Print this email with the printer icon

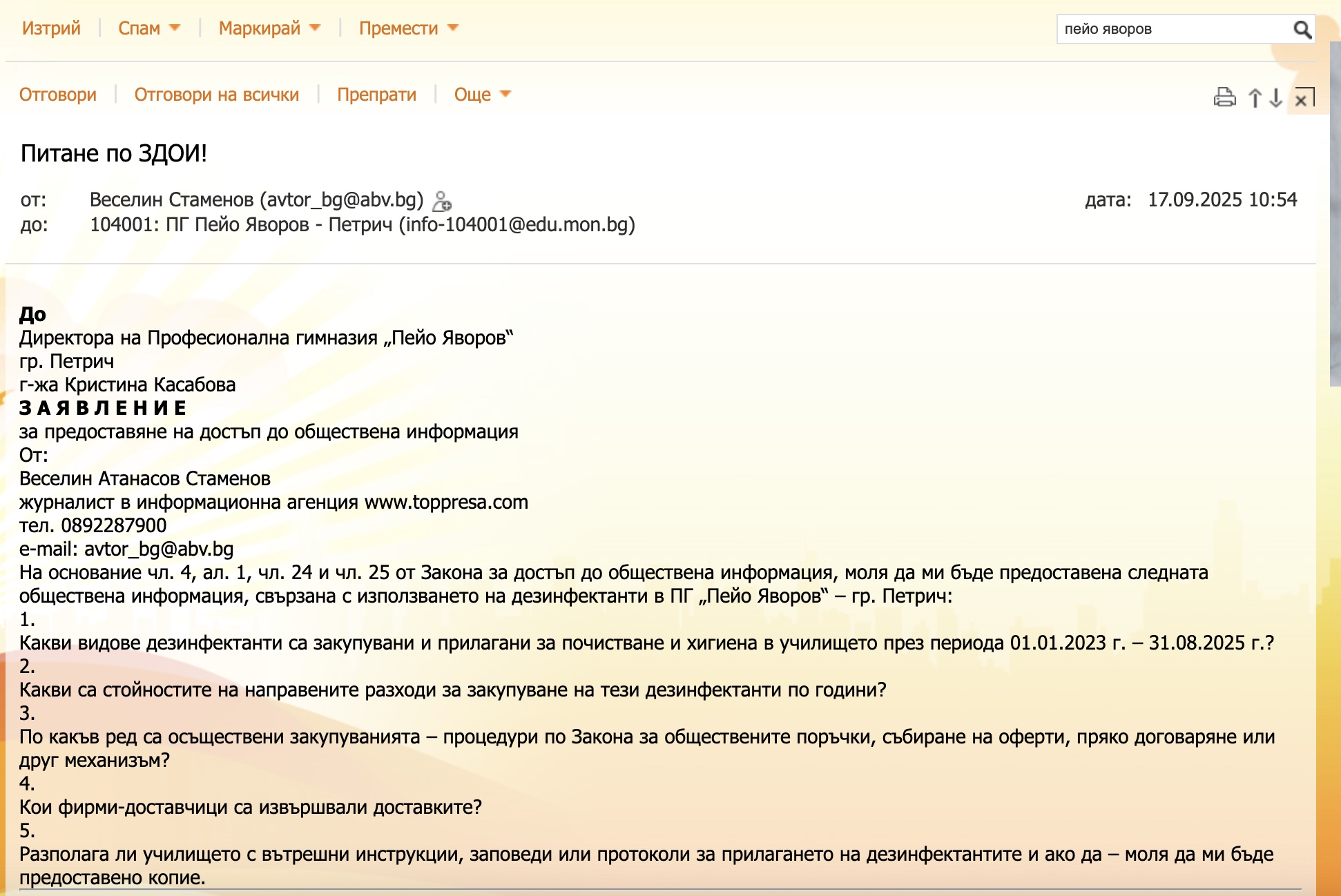point(1224,97)
